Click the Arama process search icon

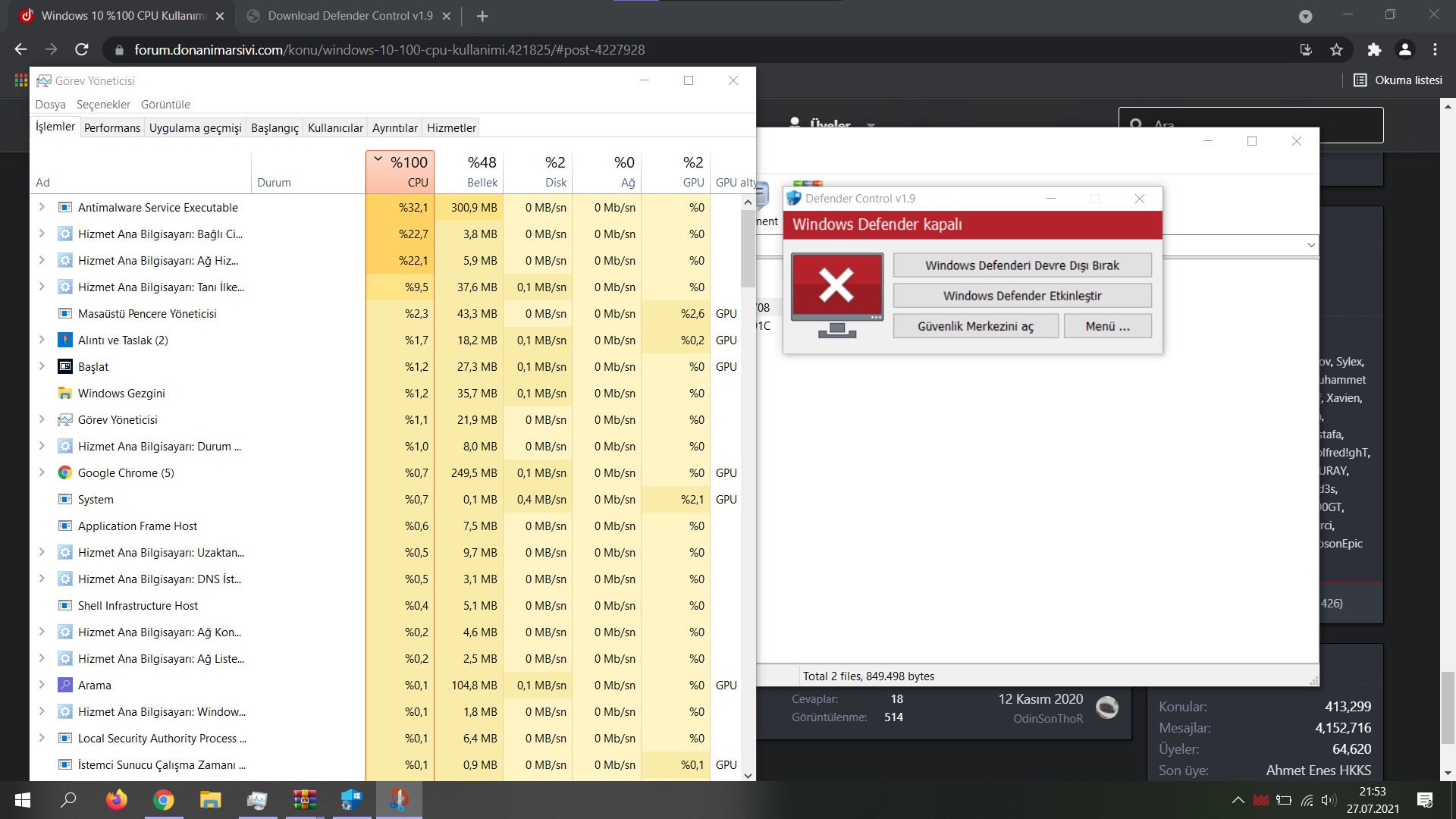[x=65, y=685]
